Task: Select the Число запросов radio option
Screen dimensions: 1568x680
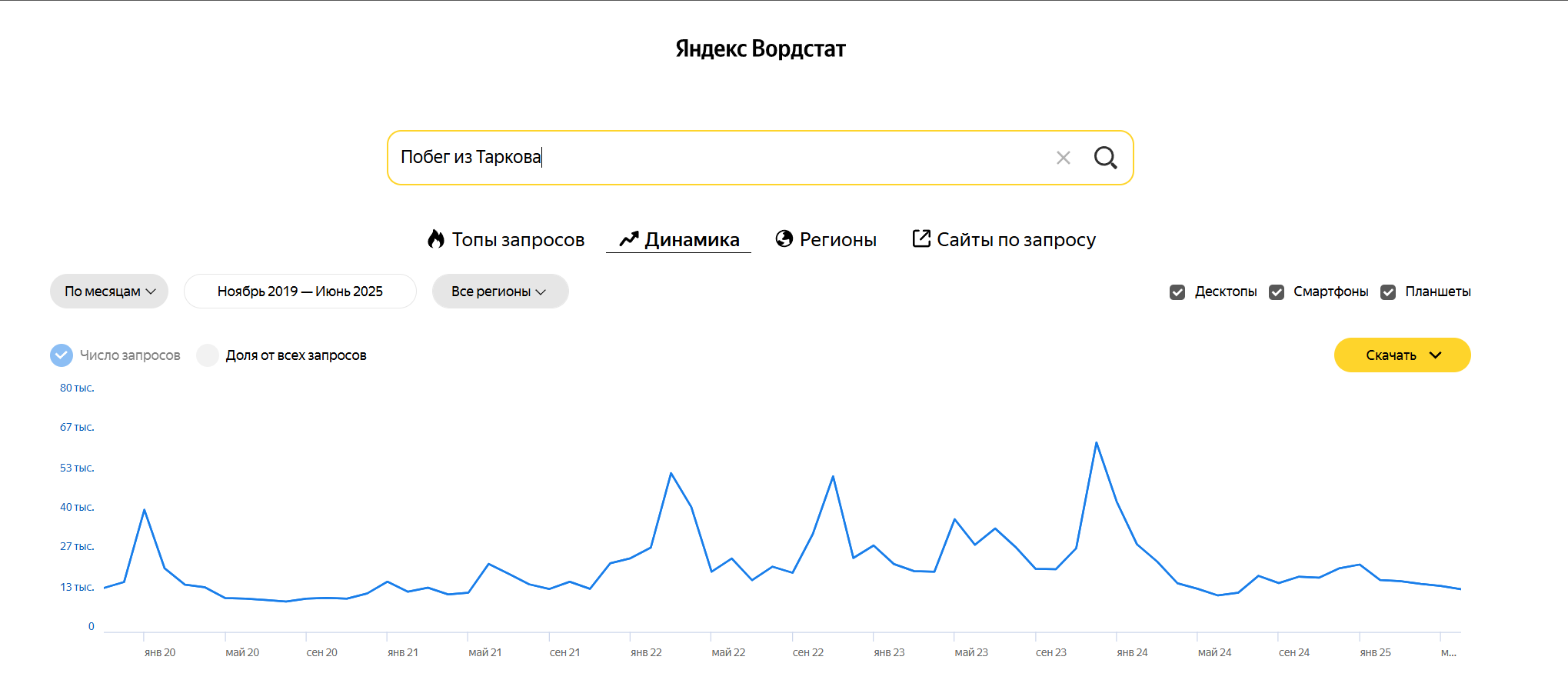Action: click(x=62, y=355)
